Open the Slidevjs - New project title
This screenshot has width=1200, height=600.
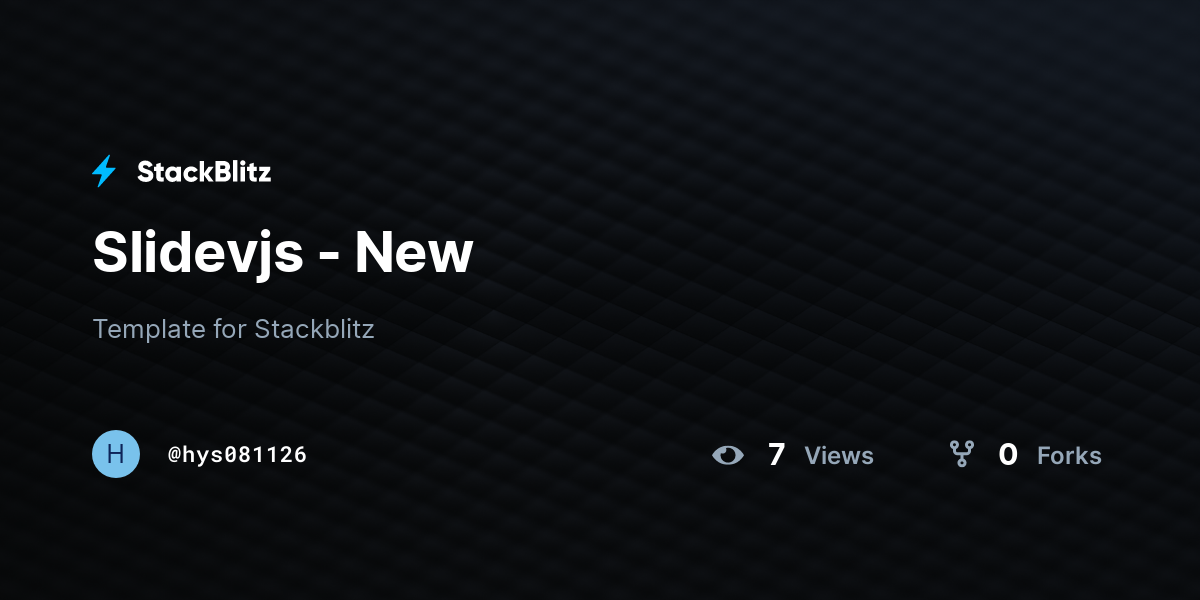[283, 252]
